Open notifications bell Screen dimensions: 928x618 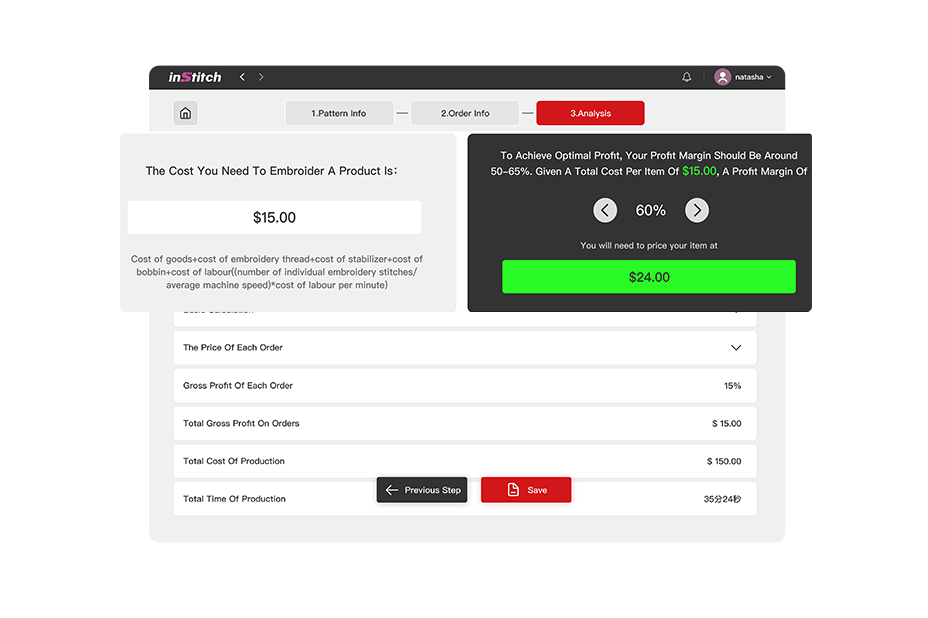click(x=687, y=77)
